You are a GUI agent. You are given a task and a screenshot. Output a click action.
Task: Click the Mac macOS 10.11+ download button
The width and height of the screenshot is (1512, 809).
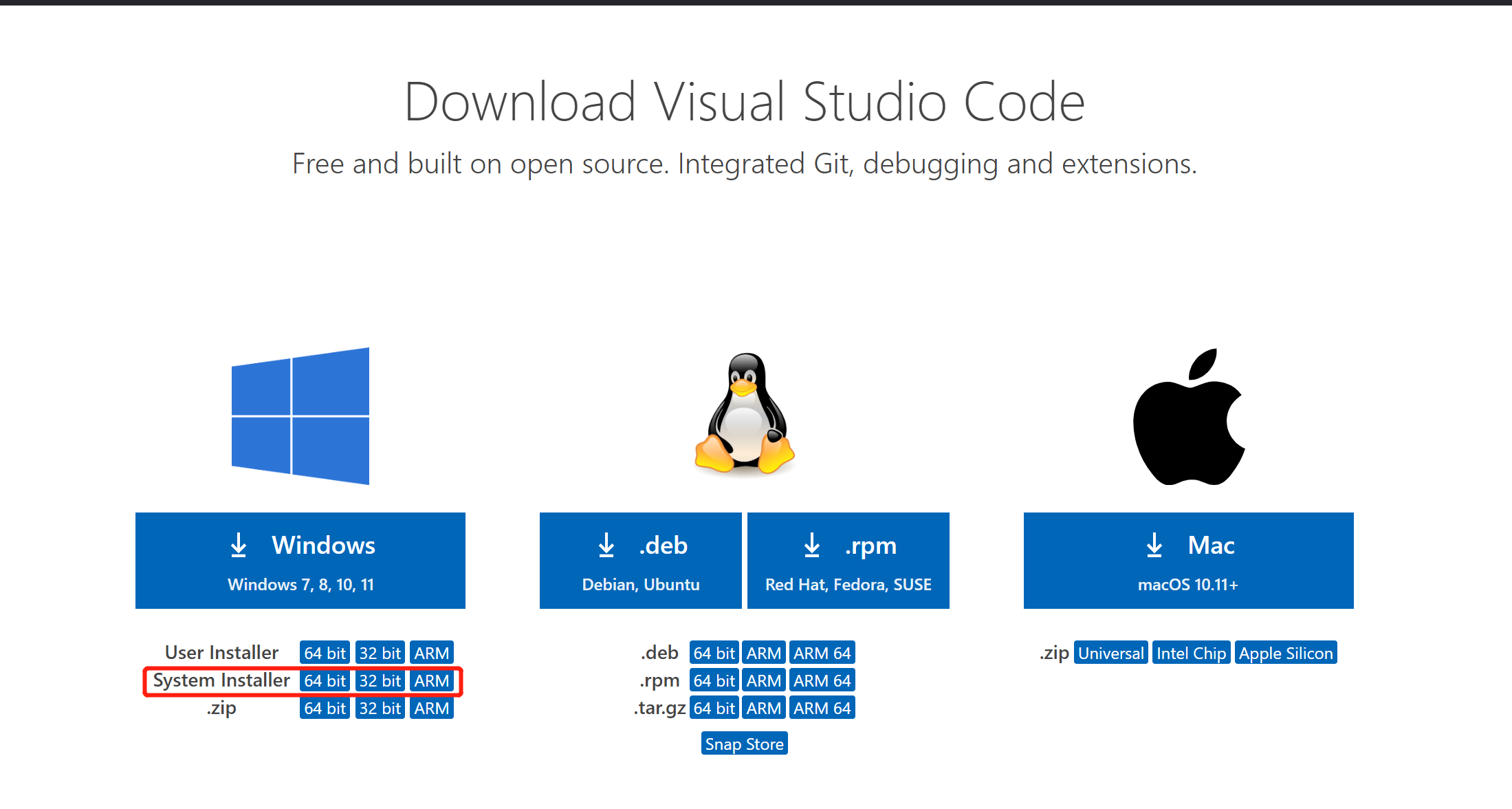tap(1188, 561)
